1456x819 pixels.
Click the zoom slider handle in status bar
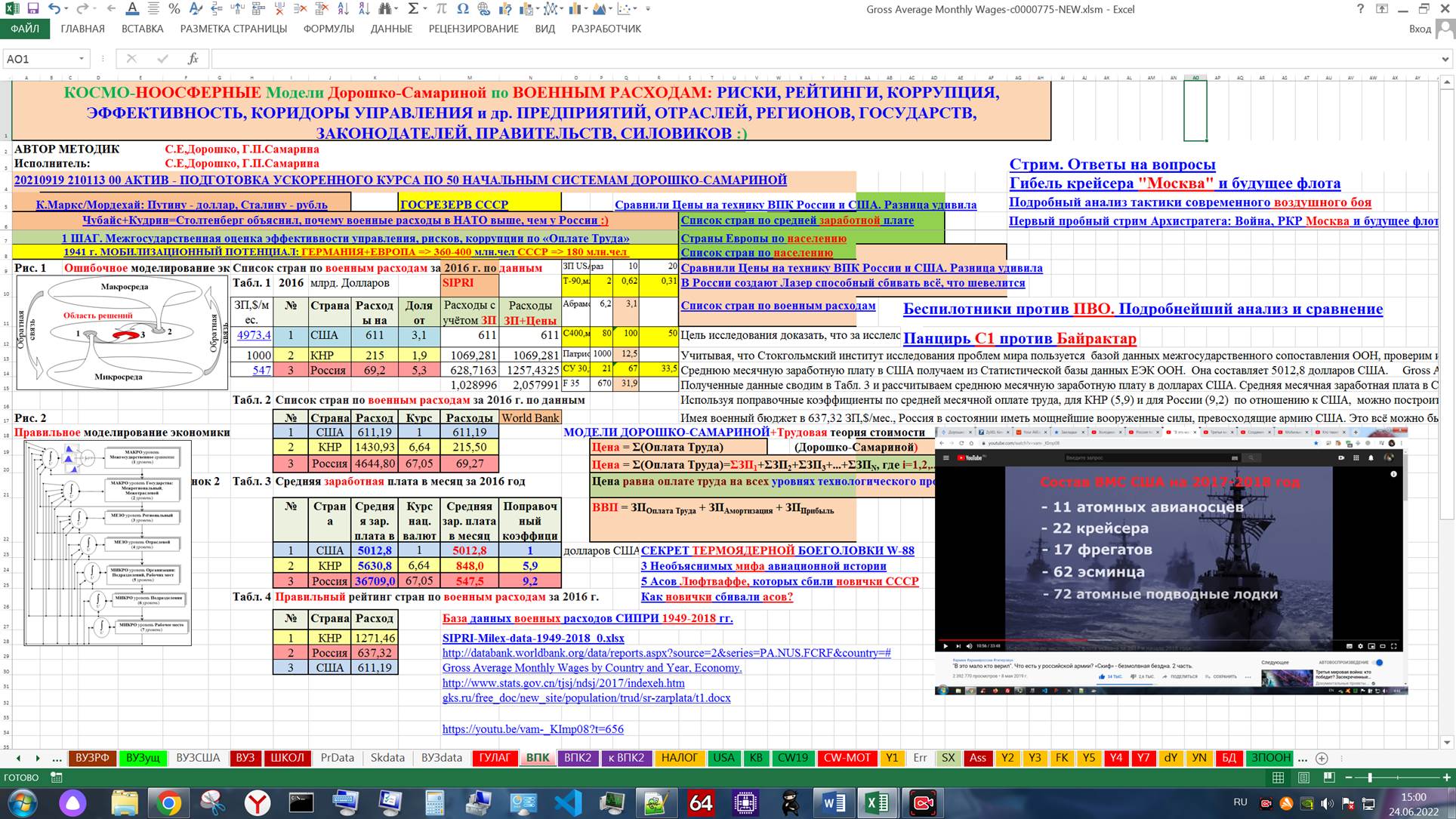(1369, 777)
